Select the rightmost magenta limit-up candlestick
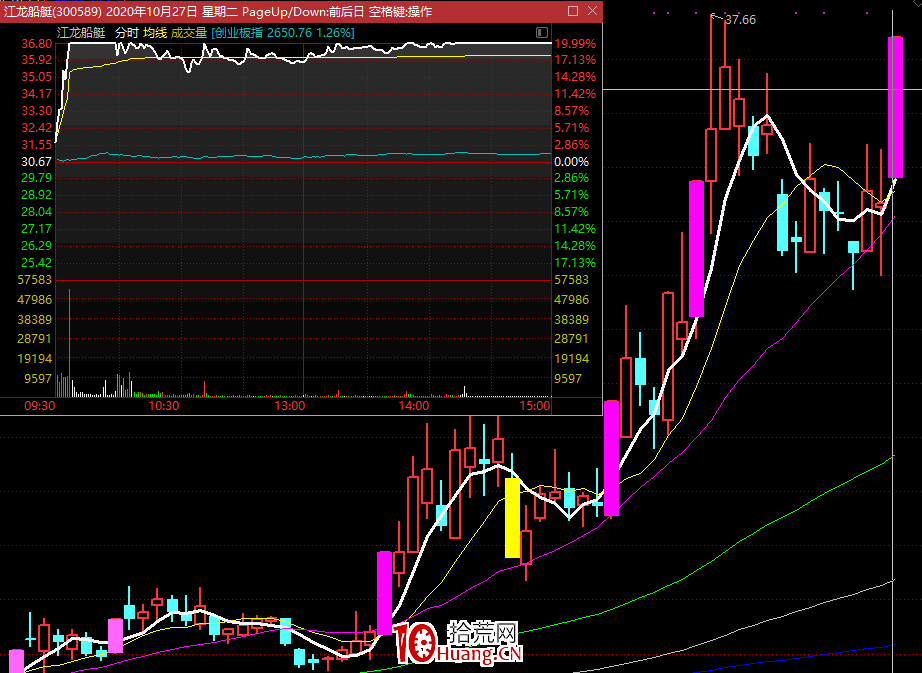The image size is (922, 673). 896,107
